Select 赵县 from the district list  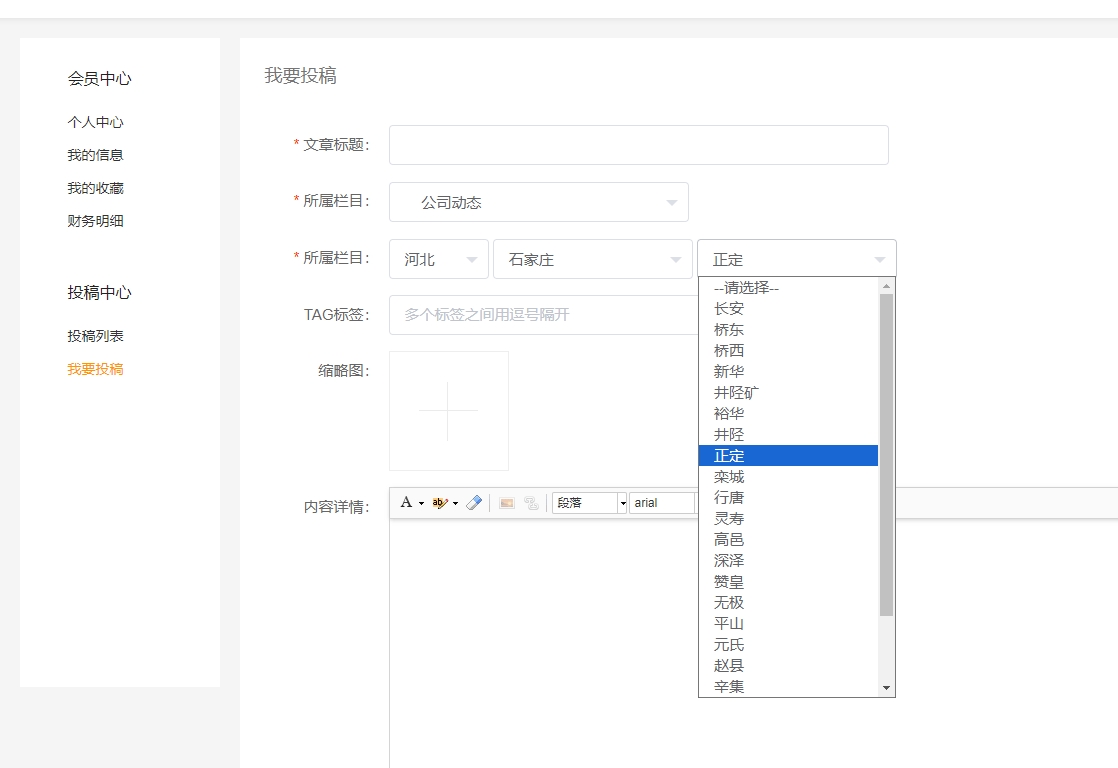tap(789, 665)
